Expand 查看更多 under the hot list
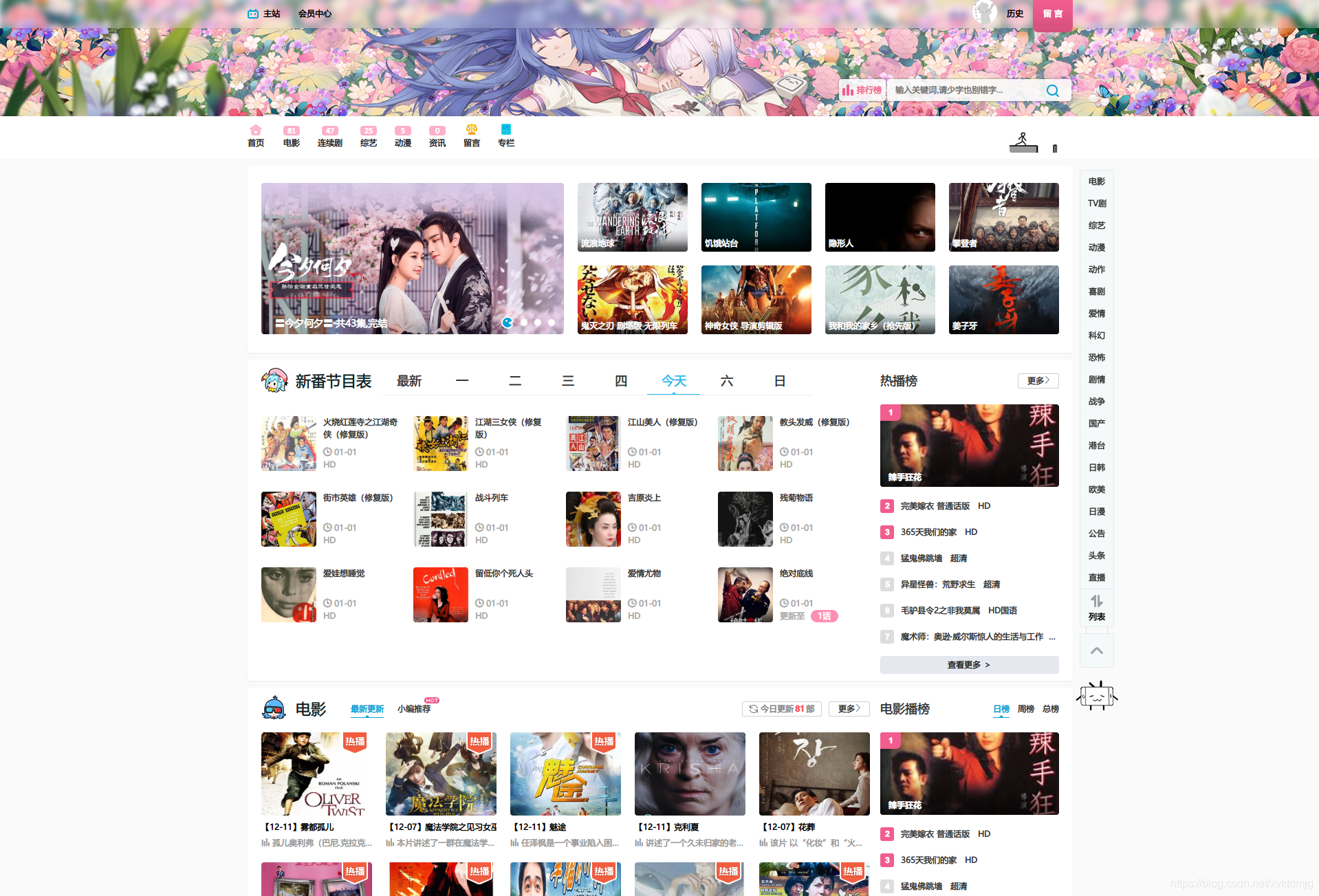Screen dimensions: 1319x896 [x=969, y=665]
